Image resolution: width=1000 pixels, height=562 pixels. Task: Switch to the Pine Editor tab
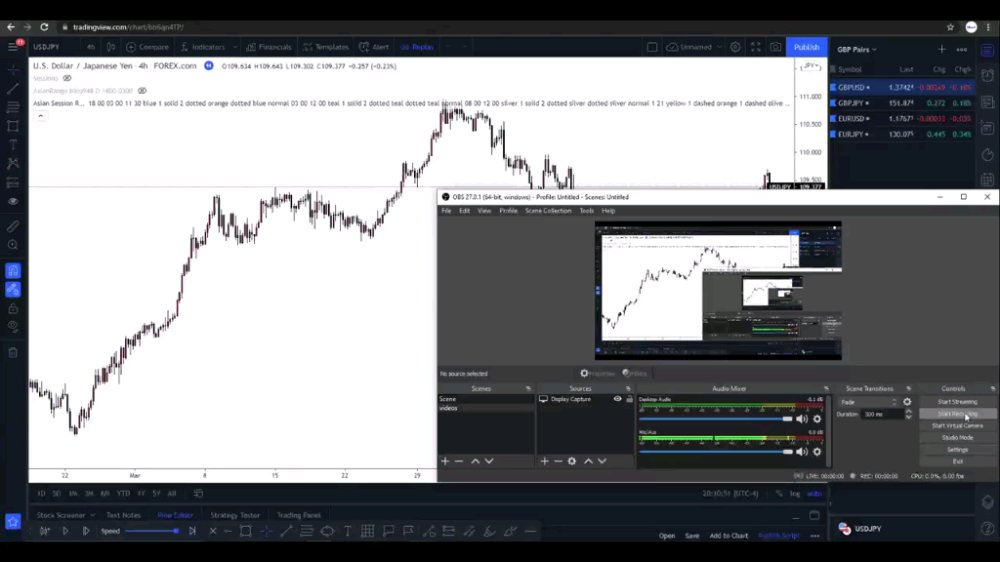click(175, 515)
